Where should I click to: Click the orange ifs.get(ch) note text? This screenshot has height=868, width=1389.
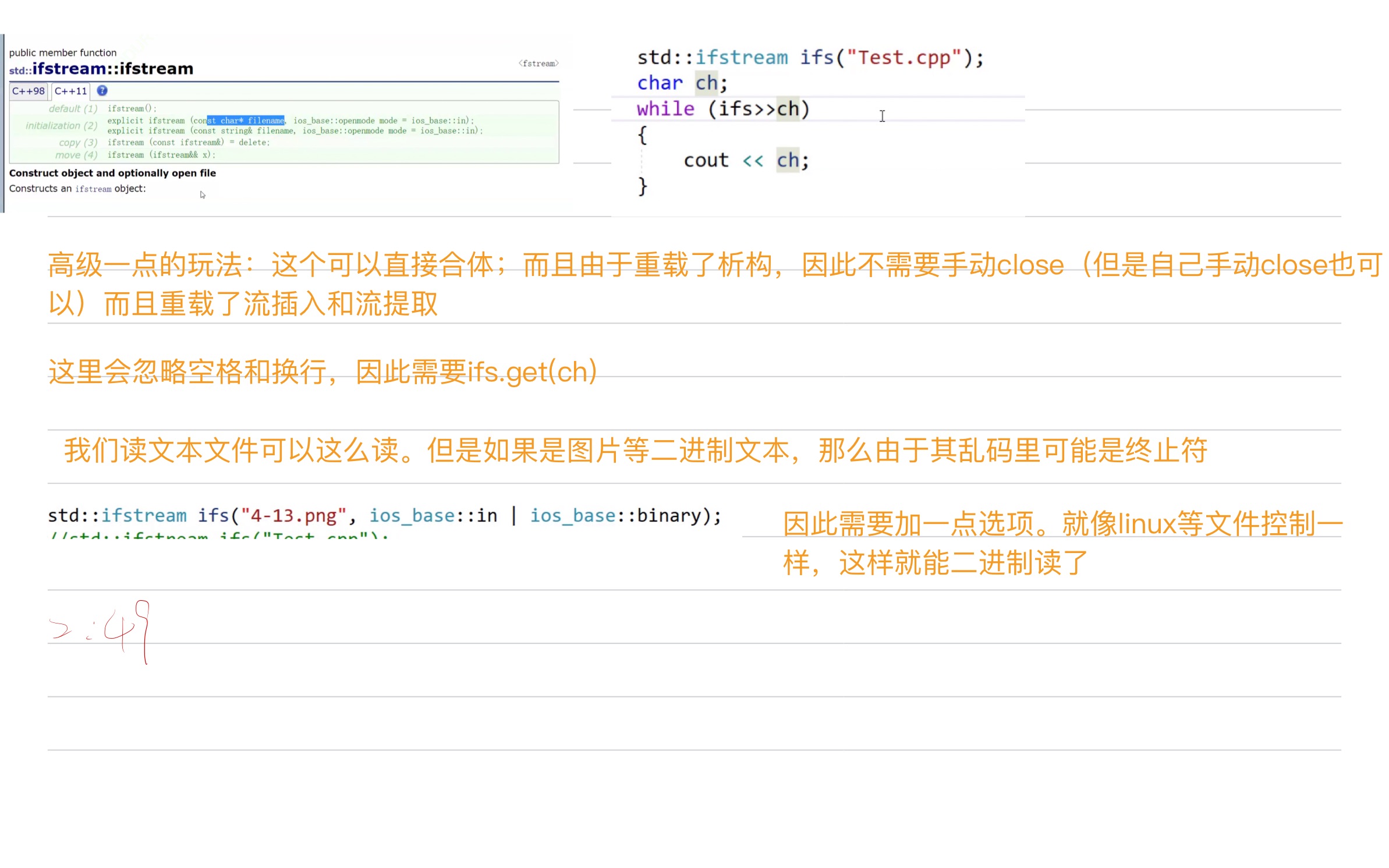coord(532,371)
